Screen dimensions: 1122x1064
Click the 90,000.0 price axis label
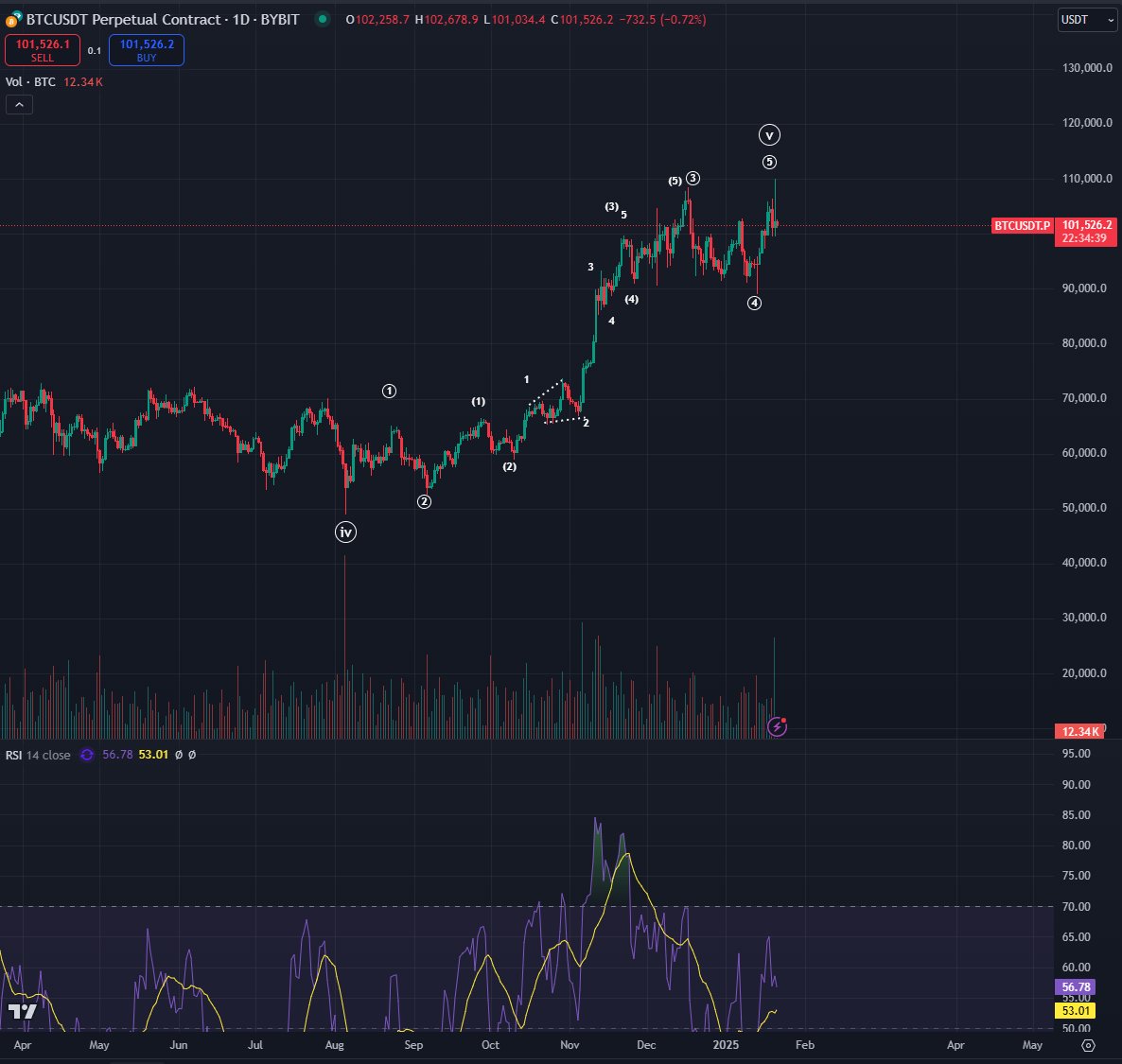point(1085,288)
